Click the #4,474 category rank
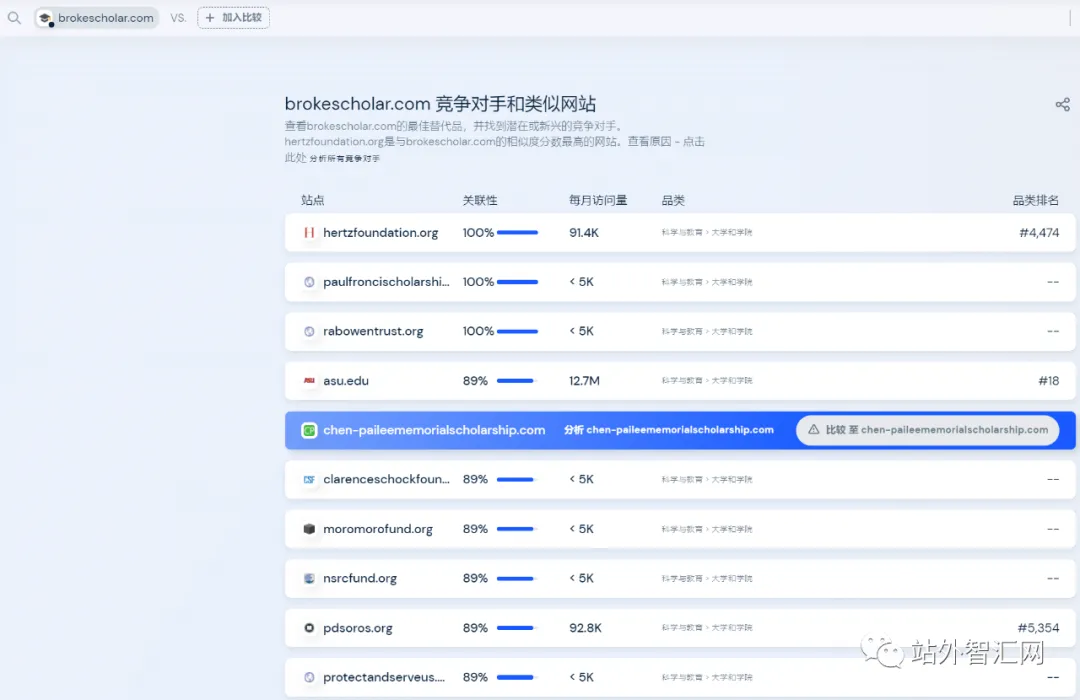Image resolution: width=1080 pixels, height=700 pixels. click(1039, 233)
